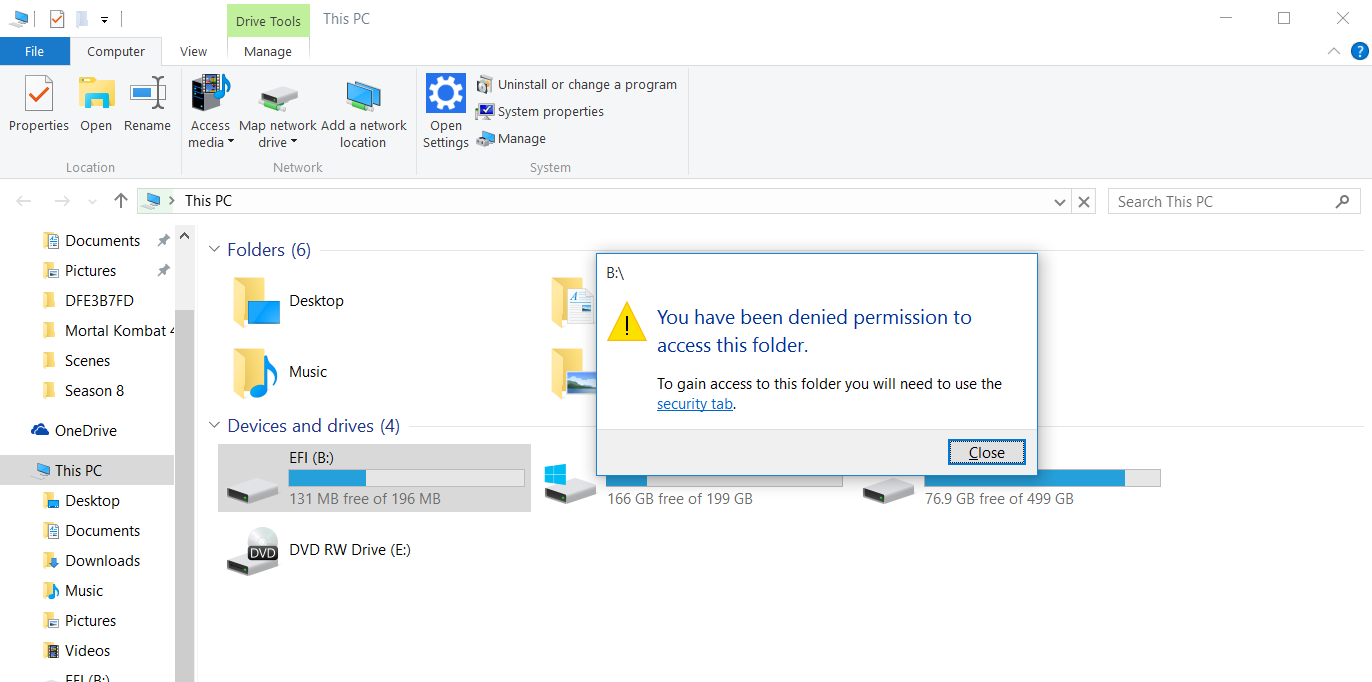
Task: Open Properties in the ribbon
Action: click(x=39, y=104)
